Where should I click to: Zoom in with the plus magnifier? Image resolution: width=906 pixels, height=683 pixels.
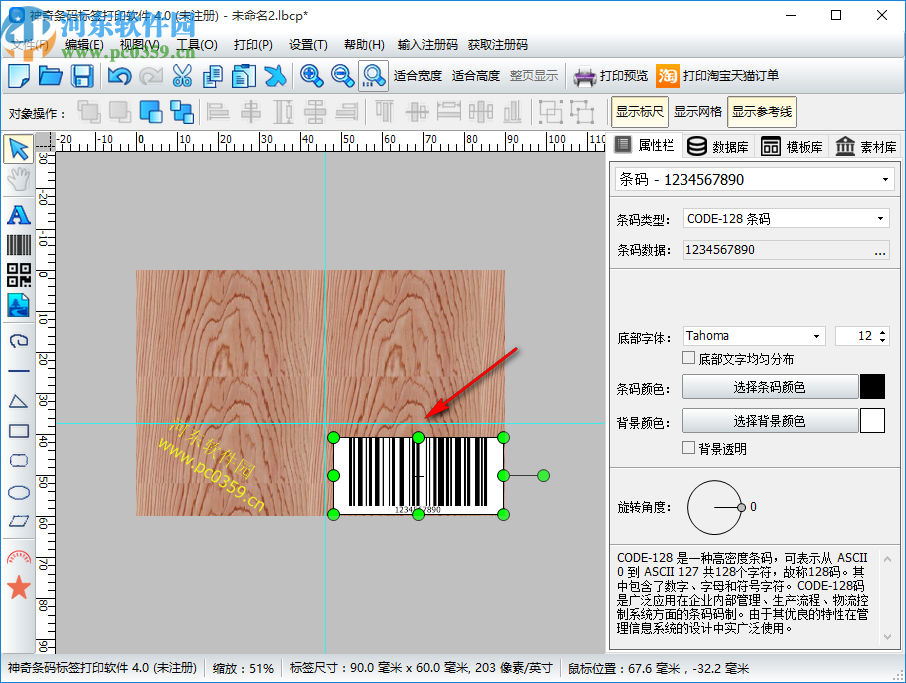pos(311,76)
